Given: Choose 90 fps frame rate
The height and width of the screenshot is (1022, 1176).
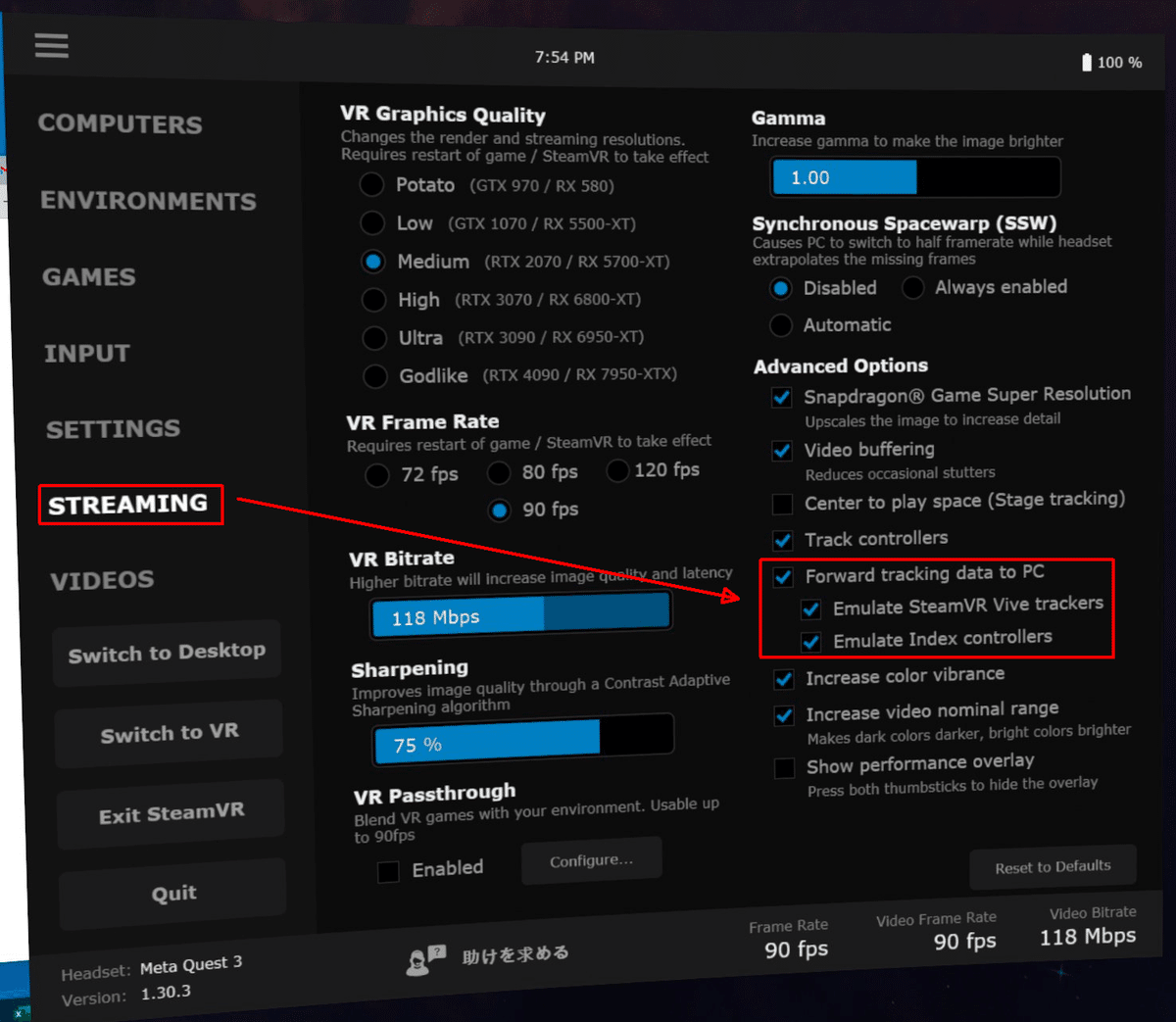Looking at the screenshot, I should tap(500, 511).
